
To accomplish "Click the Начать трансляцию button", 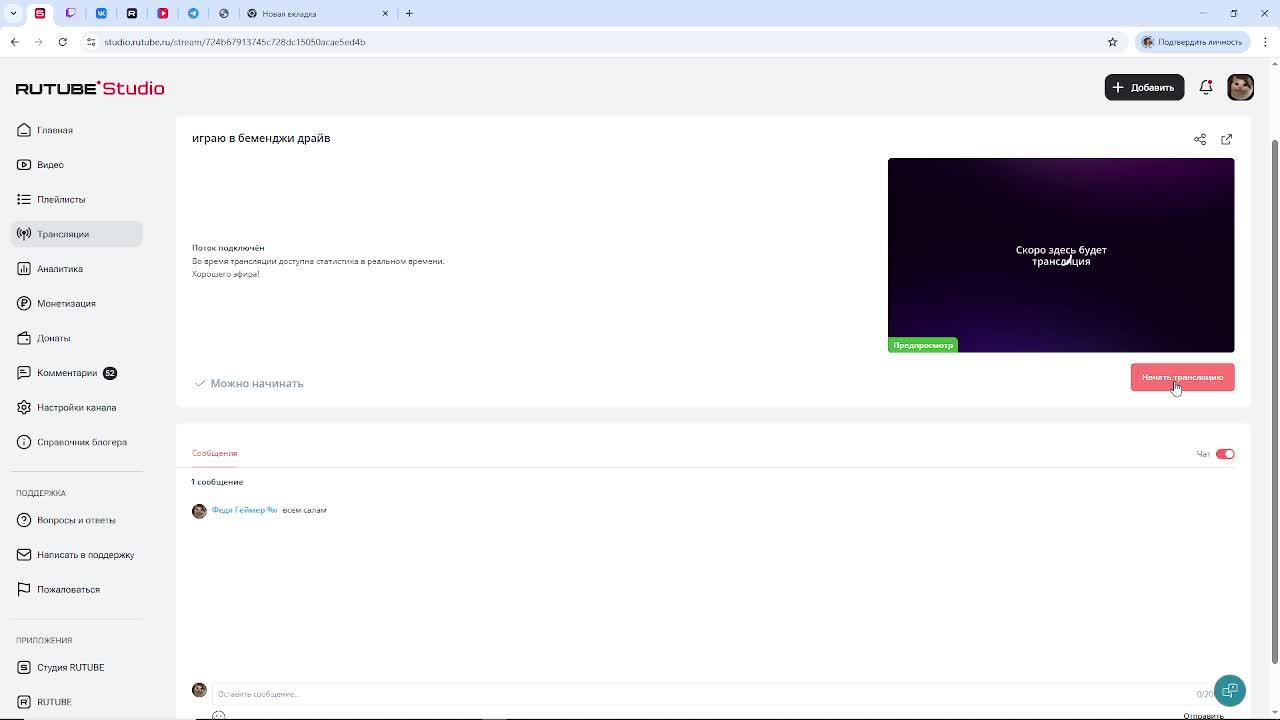I will (x=1182, y=377).
